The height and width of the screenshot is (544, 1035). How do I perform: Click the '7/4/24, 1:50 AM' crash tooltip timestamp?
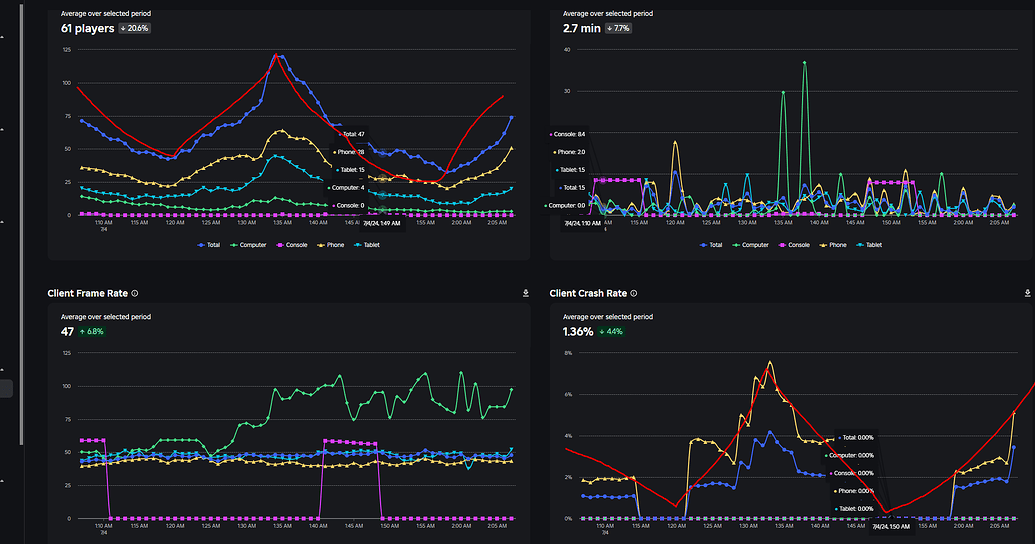[891, 527]
